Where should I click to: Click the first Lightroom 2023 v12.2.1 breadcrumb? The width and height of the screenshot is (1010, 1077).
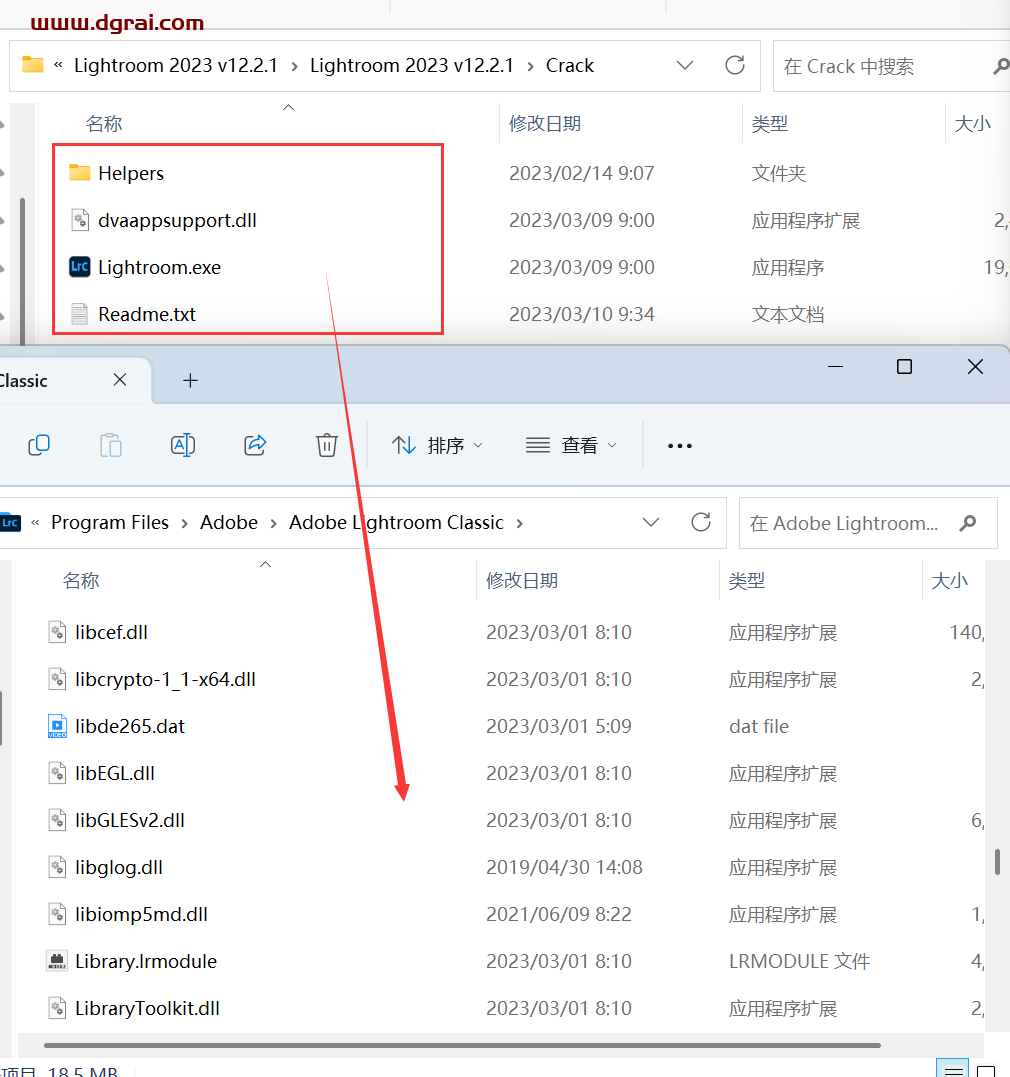pos(175,65)
